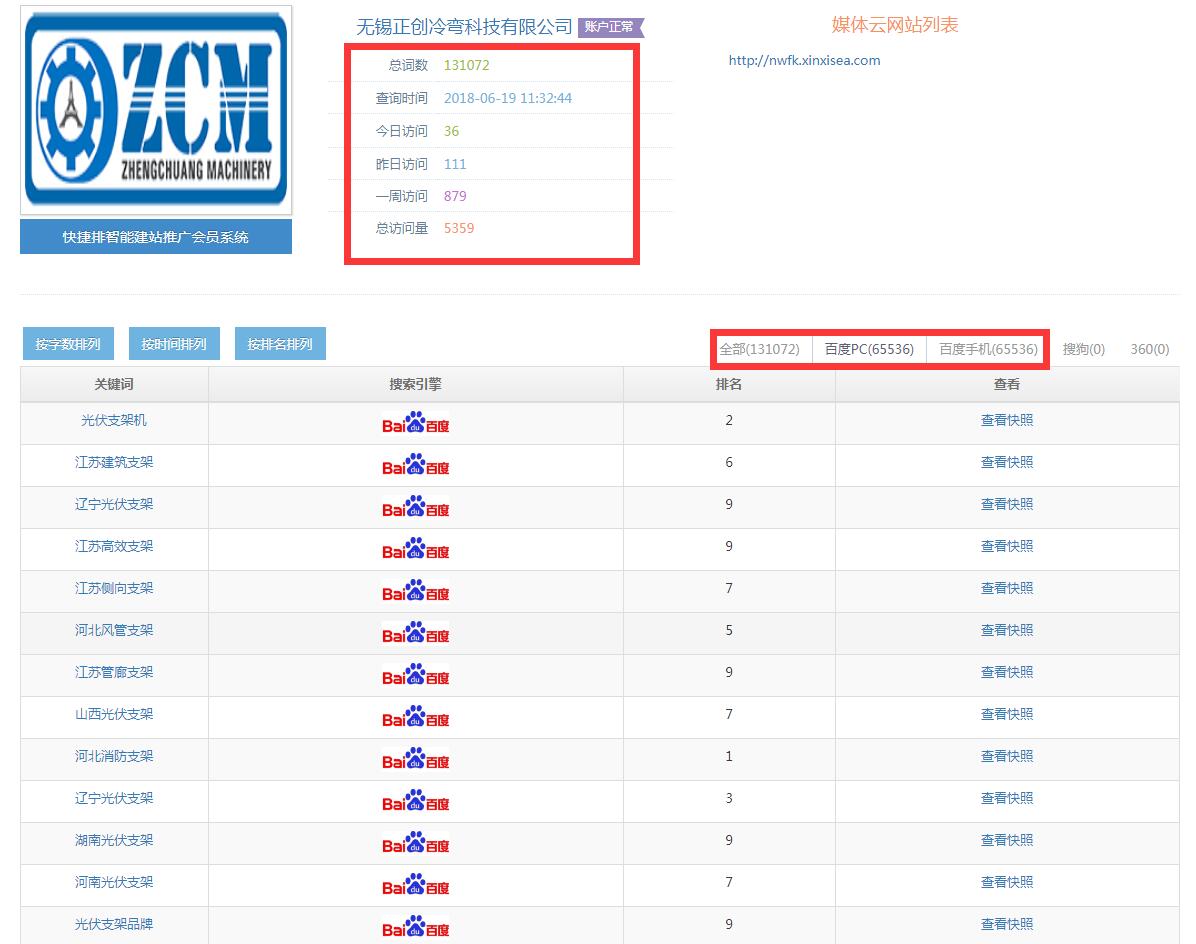
Task: Click Baidu logo in 江苏建筑支架 row
Action: point(416,466)
